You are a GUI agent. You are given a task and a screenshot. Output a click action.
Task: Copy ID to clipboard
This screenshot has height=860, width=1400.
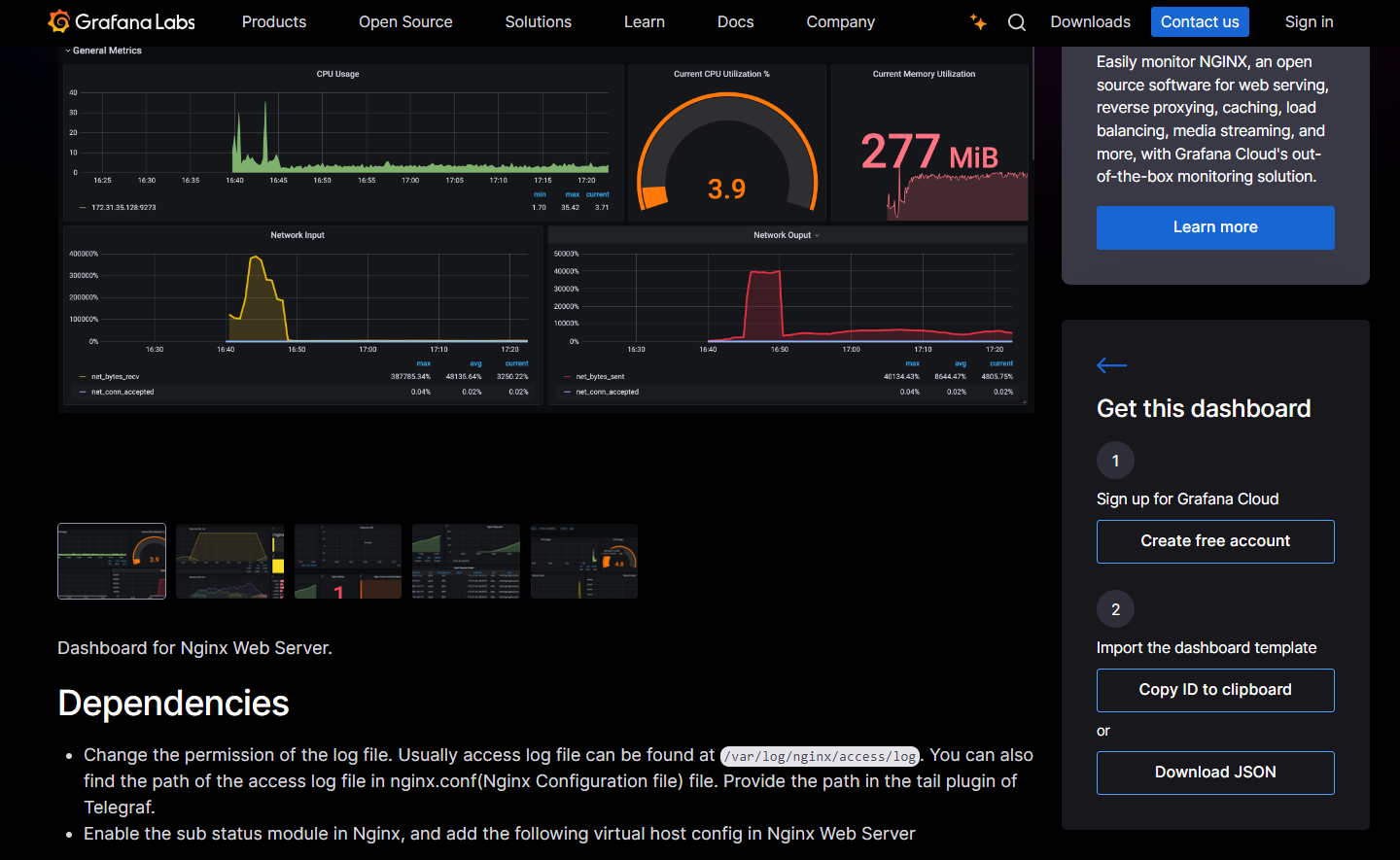(1215, 690)
